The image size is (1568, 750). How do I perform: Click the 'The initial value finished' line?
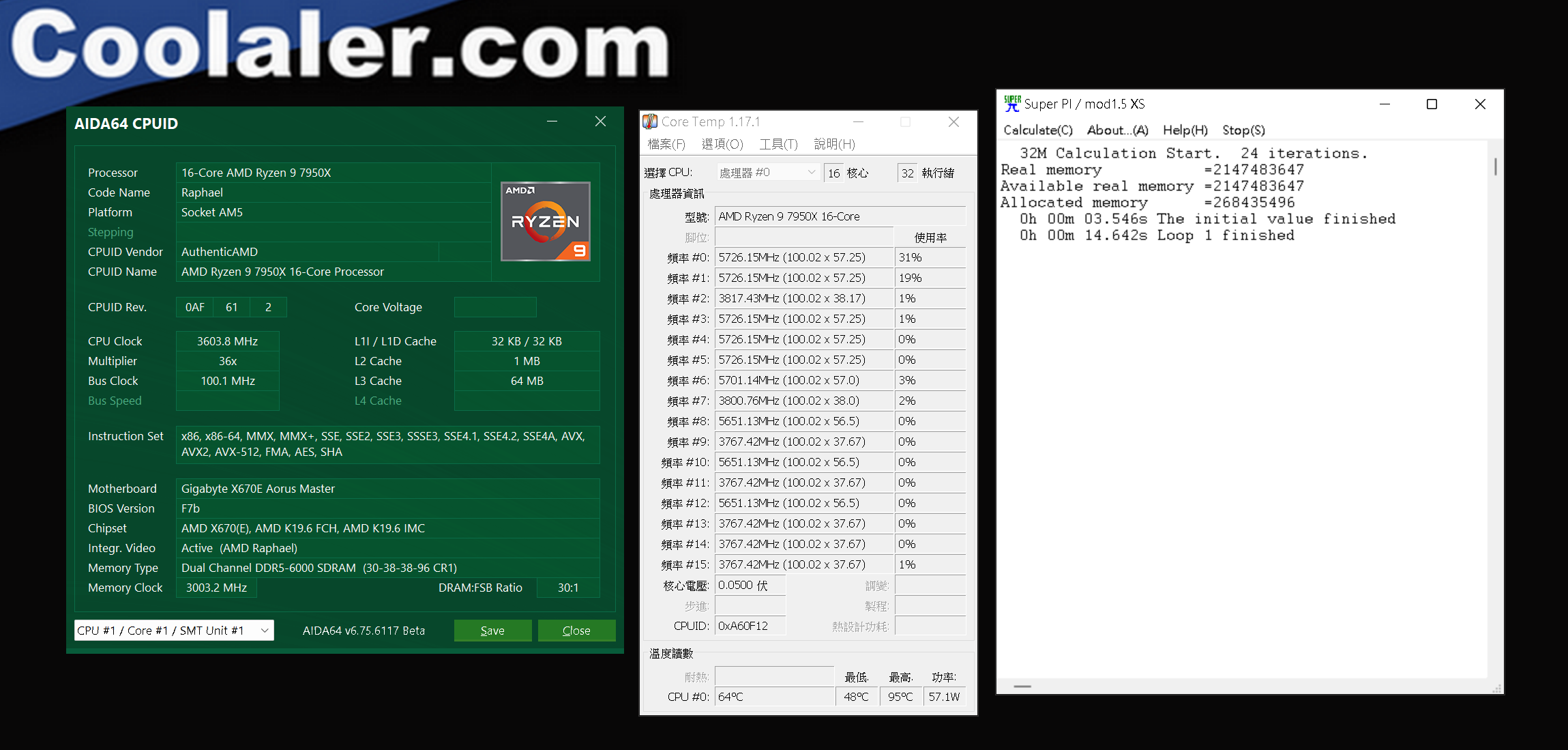[1208, 219]
